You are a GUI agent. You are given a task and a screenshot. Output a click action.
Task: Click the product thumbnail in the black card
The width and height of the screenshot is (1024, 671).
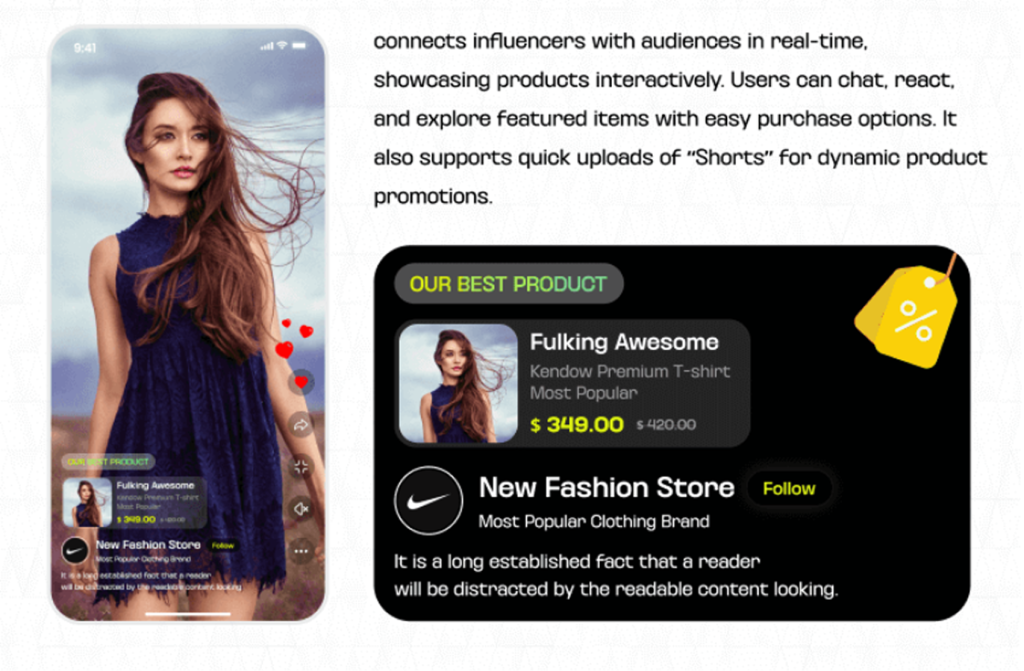458,384
